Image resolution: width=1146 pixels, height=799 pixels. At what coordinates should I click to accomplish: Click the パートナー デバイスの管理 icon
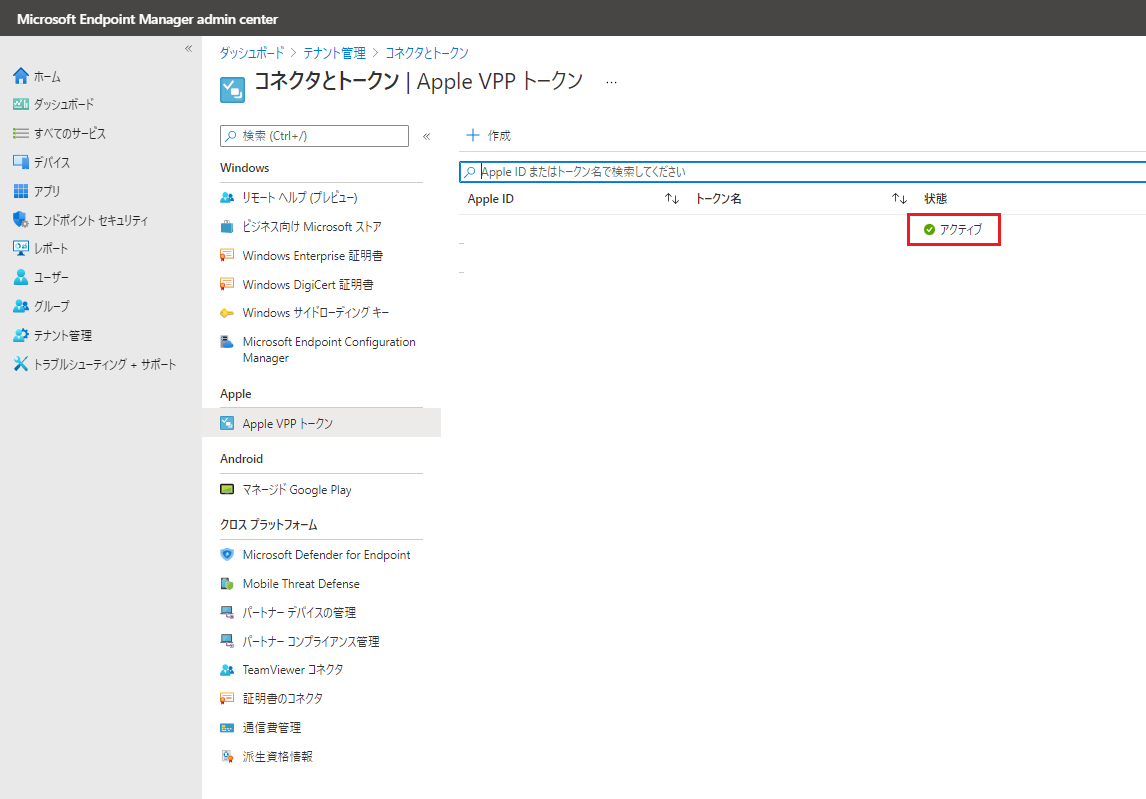[227, 613]
